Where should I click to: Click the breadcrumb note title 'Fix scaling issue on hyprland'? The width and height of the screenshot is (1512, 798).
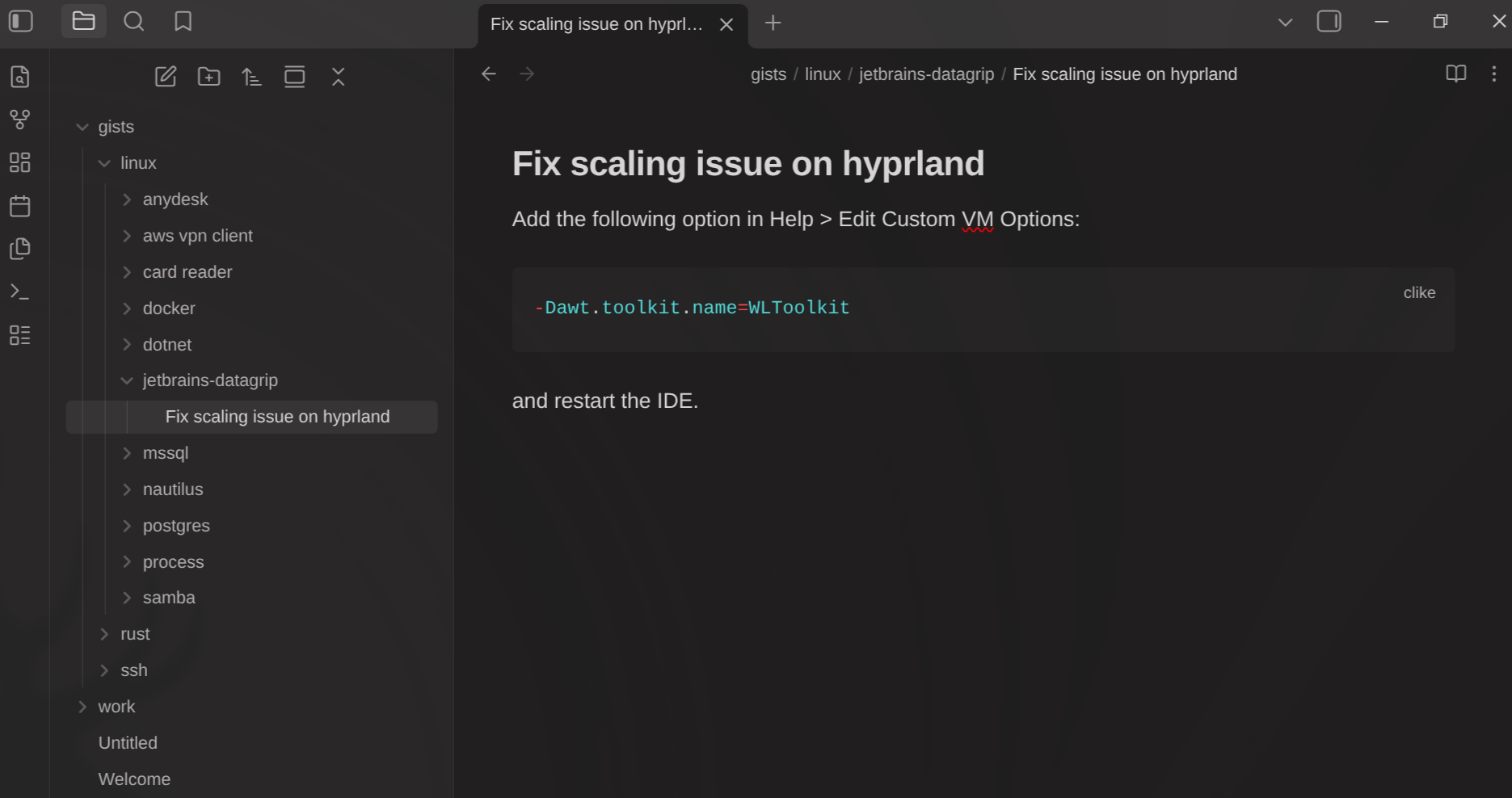click(1125, 74)
